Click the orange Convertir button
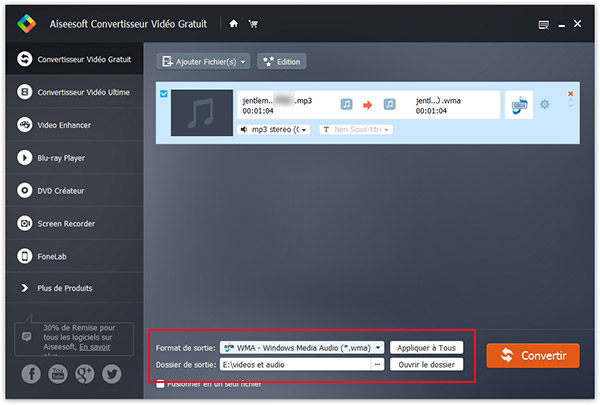The image size is (600, 405). pos(533,356)
